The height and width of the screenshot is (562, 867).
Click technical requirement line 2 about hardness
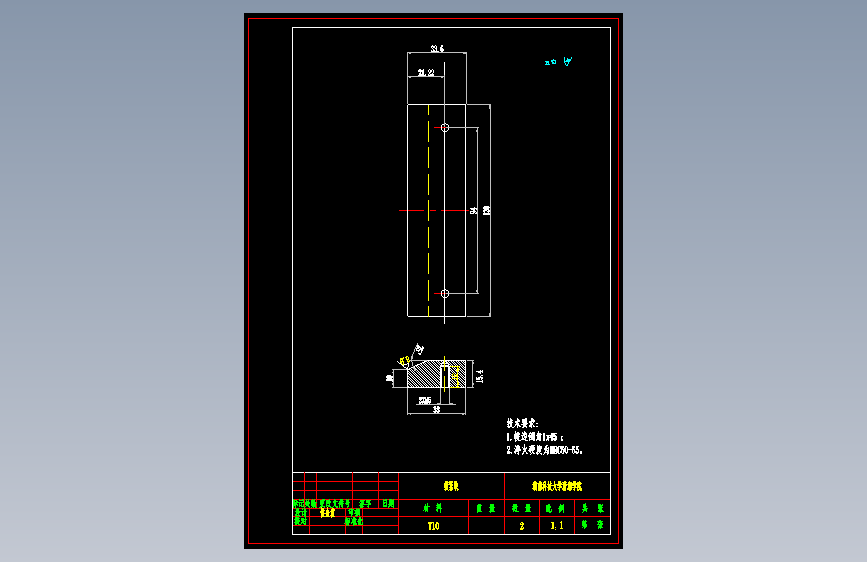545,450
